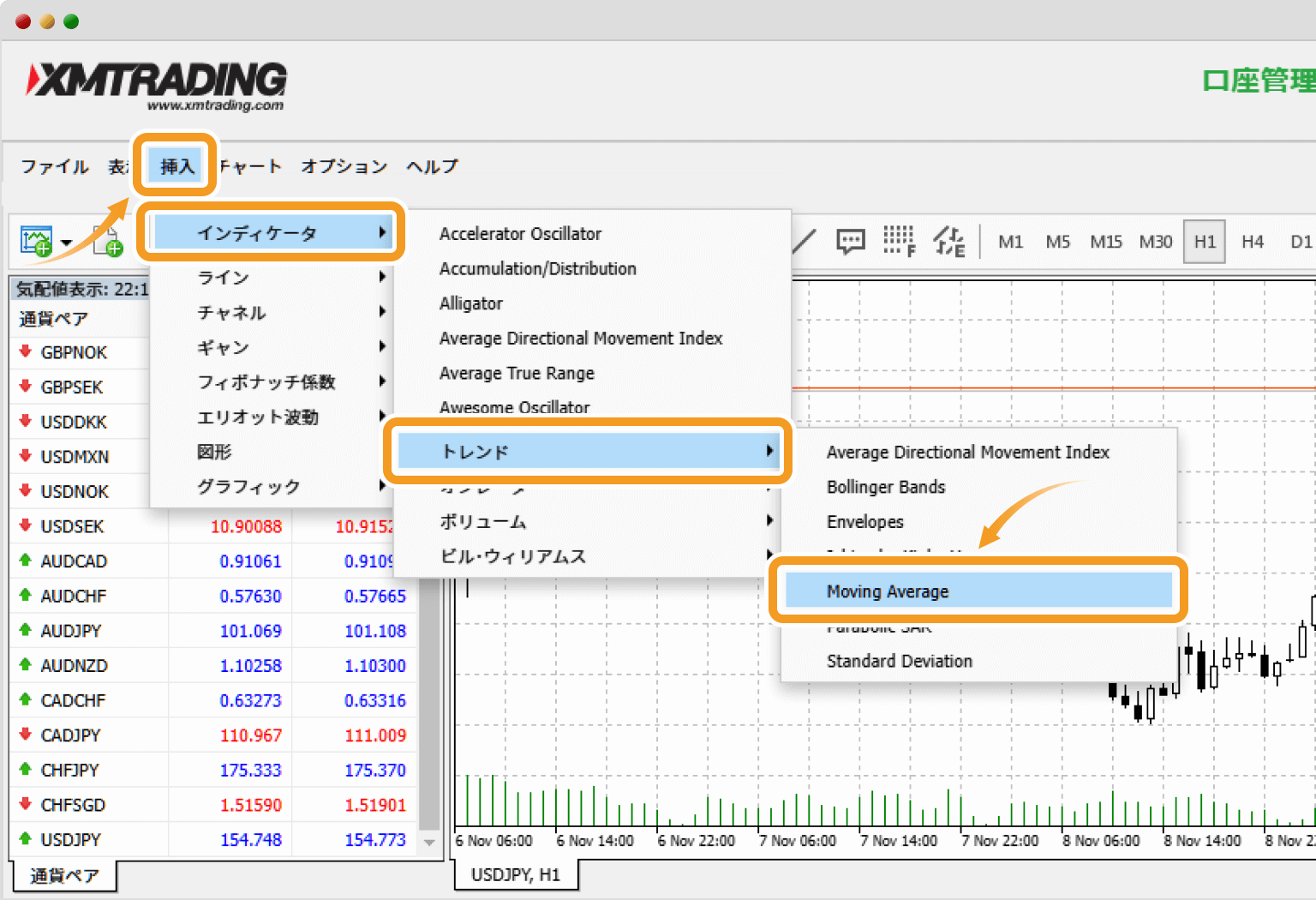Select the trendline drawing tool

804,242
